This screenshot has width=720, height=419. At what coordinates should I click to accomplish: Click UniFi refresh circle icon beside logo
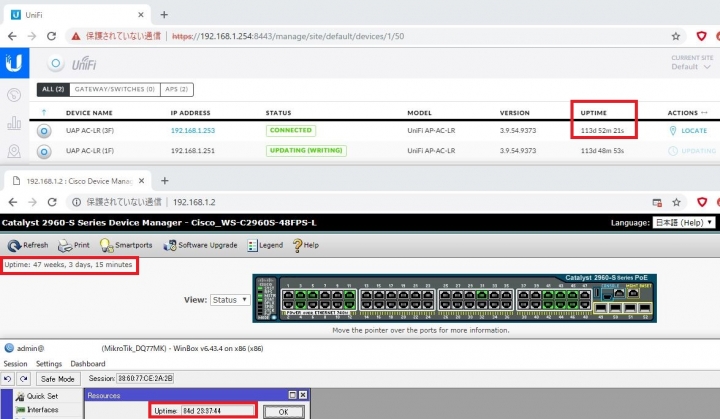[56, 63]
